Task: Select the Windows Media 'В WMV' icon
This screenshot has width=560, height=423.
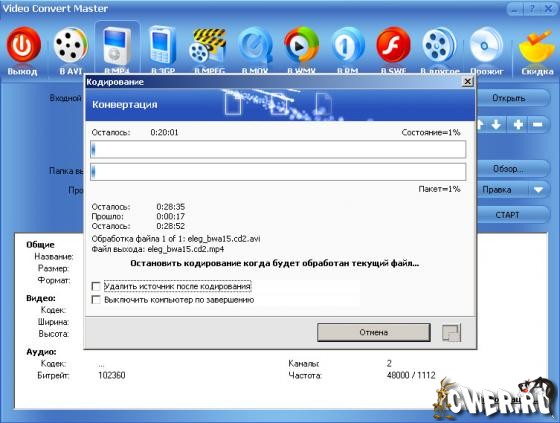Action: 301,45
